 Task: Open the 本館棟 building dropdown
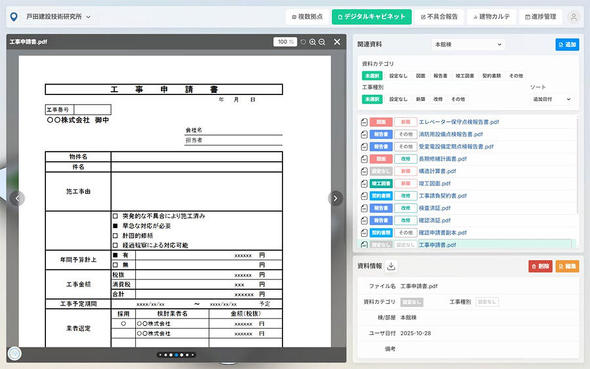pyautogui.click(x=468, y=44)
